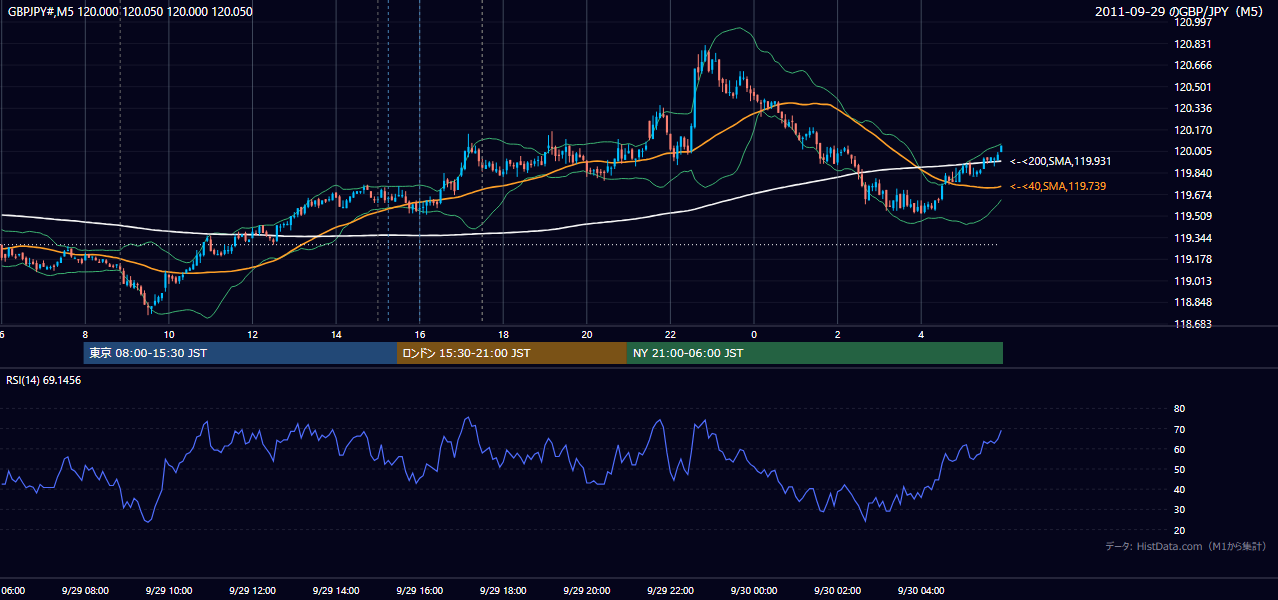Click the 9/29 16:00 time axis label
The height and width of the screenshot is (600, 1278).
pos(419,591)
